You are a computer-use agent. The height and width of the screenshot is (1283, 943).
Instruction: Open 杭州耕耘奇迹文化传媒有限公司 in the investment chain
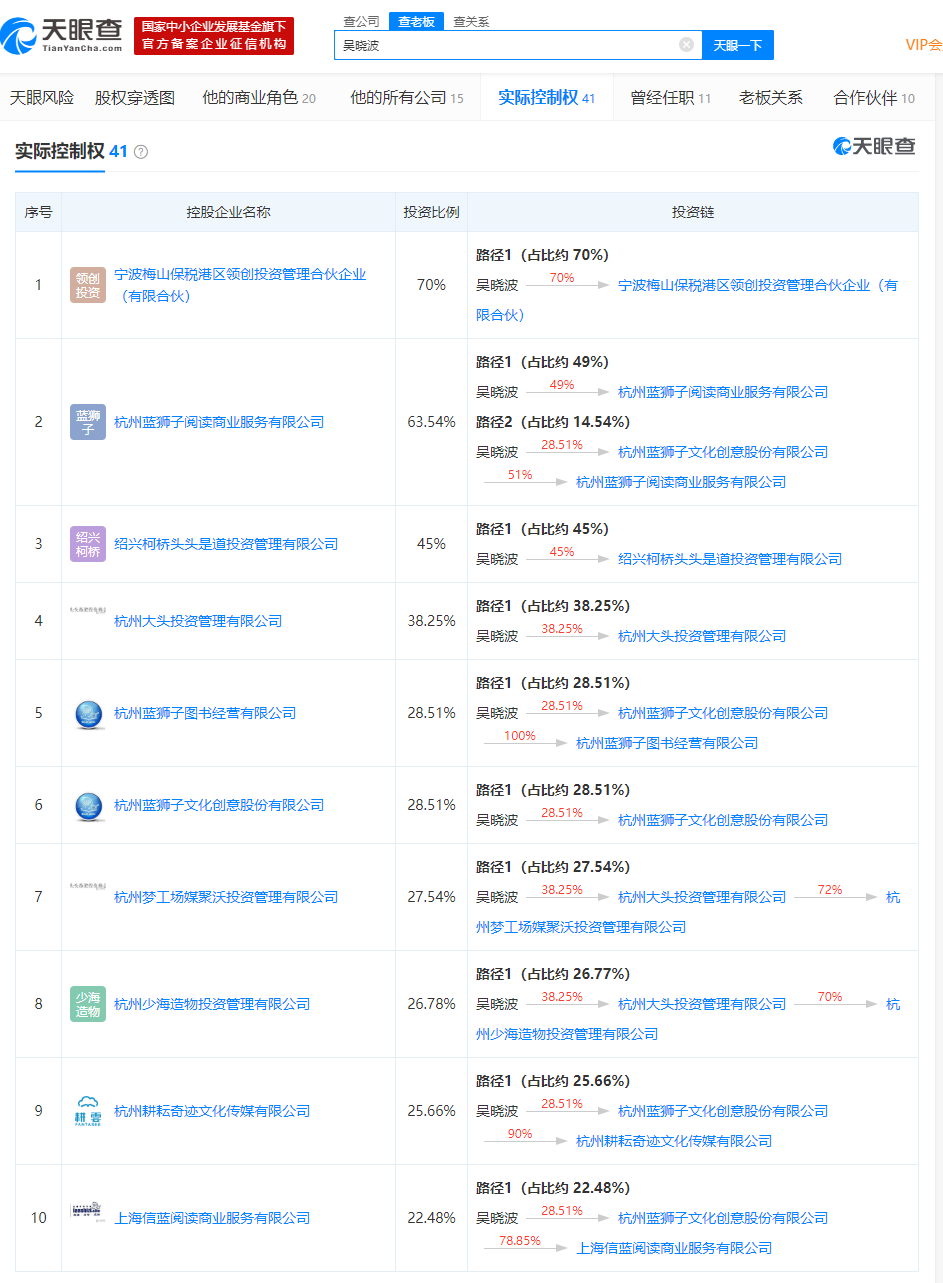coord(674,1141)
